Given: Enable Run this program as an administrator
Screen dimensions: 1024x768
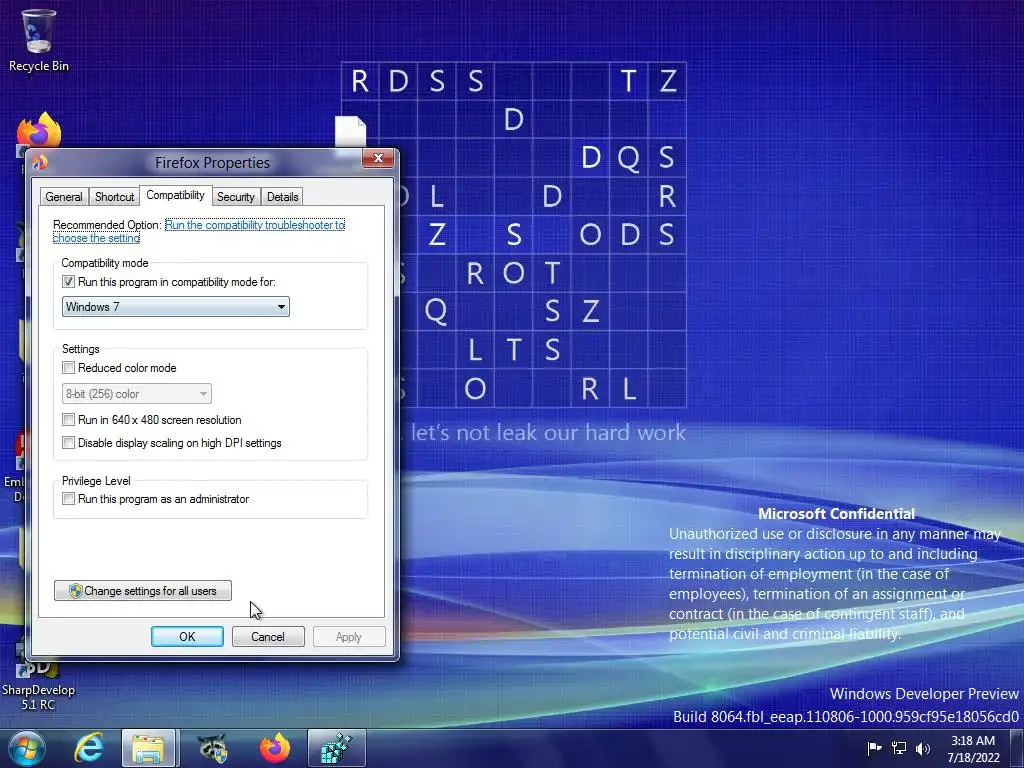Looking at the screenshot, I should pyautogui.click(x=68, y=498).
